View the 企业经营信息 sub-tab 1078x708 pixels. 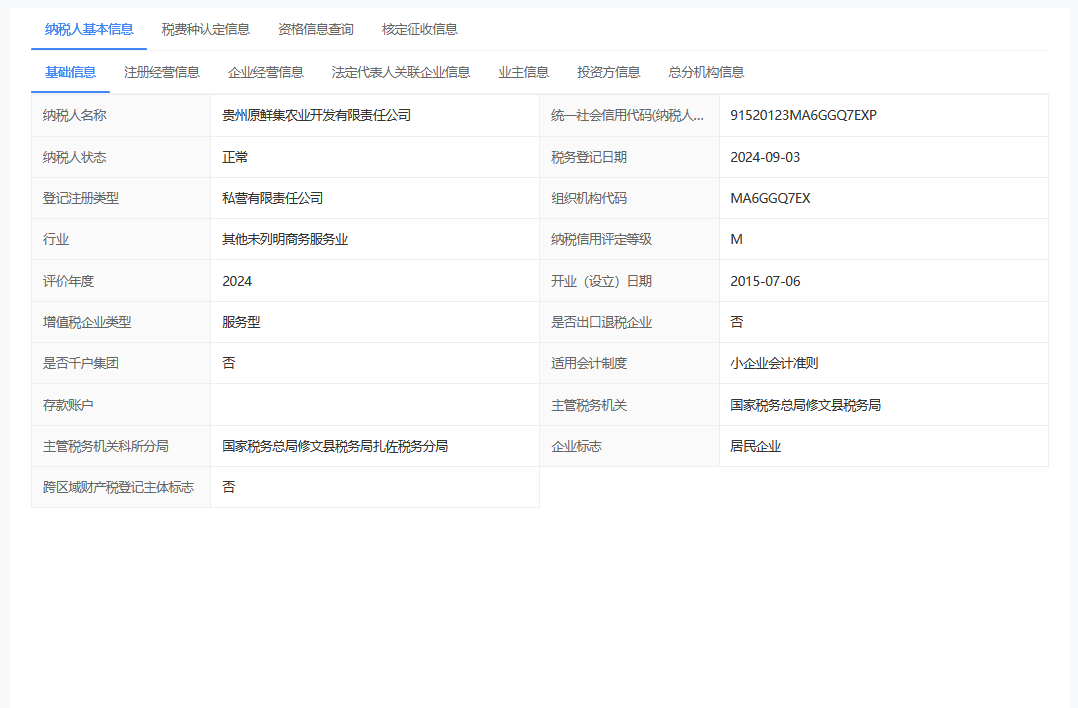point(266,72)
